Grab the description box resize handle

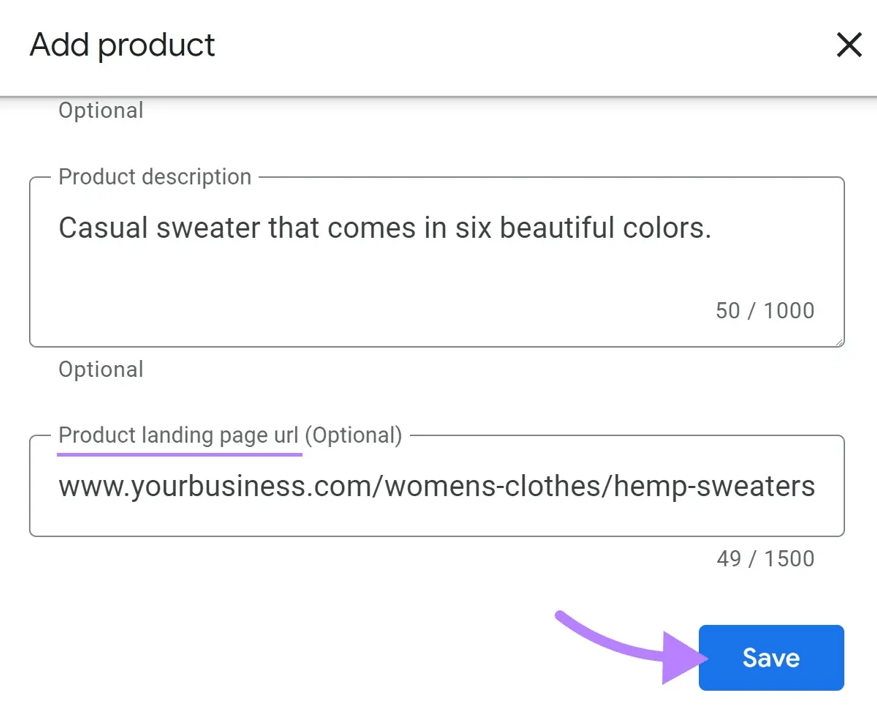[x=839, y=341]
